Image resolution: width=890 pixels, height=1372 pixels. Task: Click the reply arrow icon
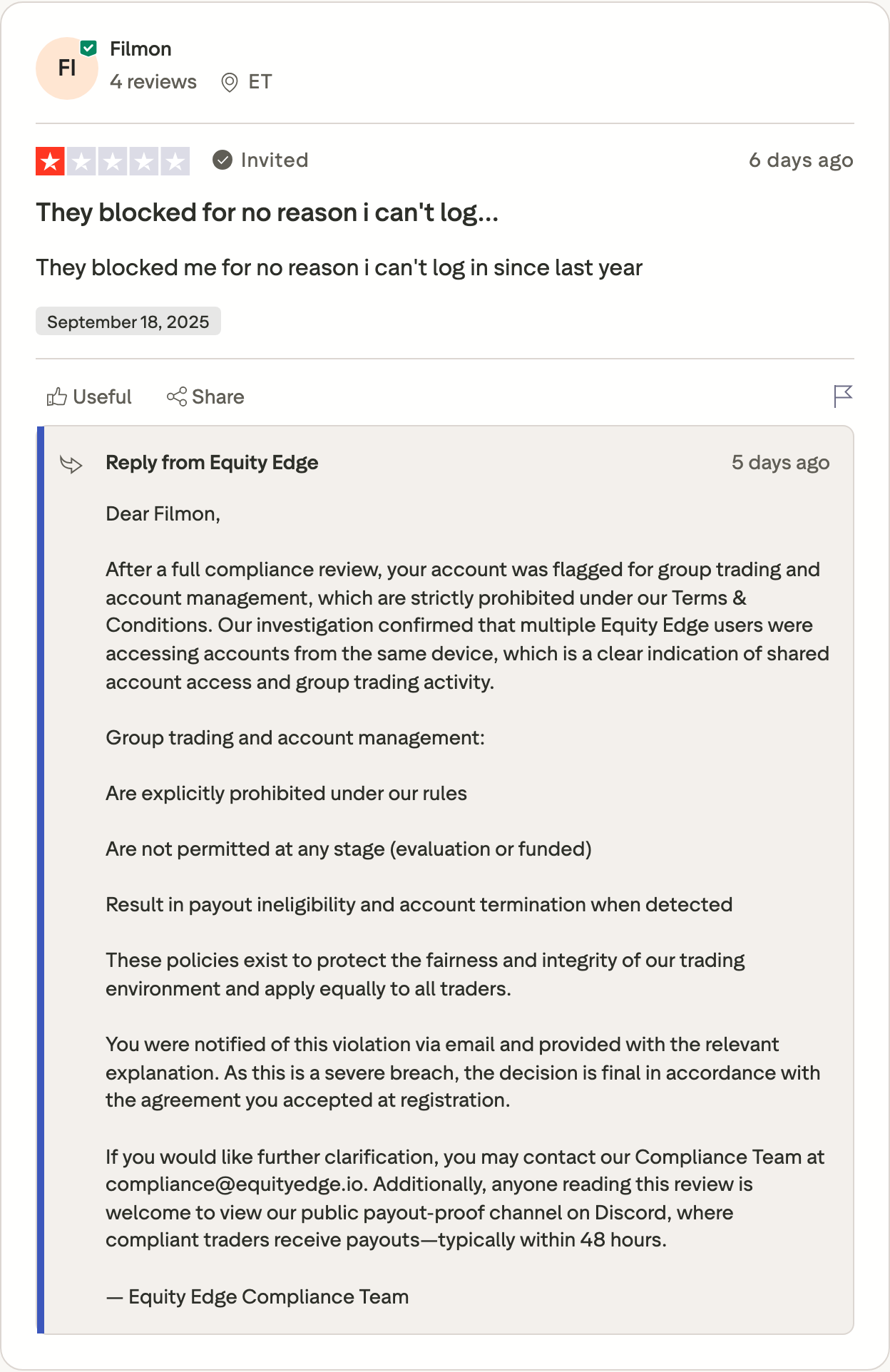click(x=71, y=464)
